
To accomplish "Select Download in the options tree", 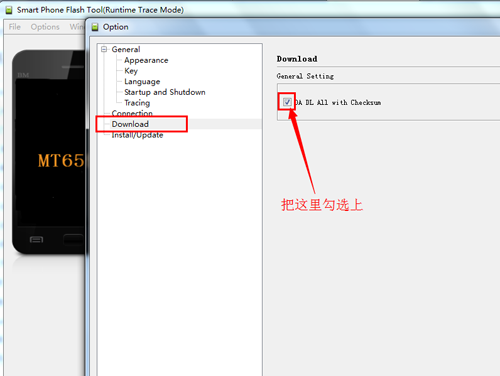I will (130, 124).
